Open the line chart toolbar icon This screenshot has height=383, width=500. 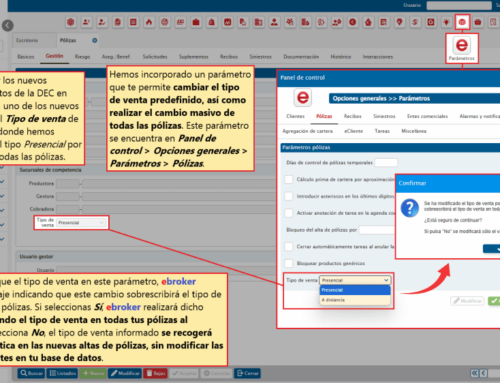tap(227, 22)
